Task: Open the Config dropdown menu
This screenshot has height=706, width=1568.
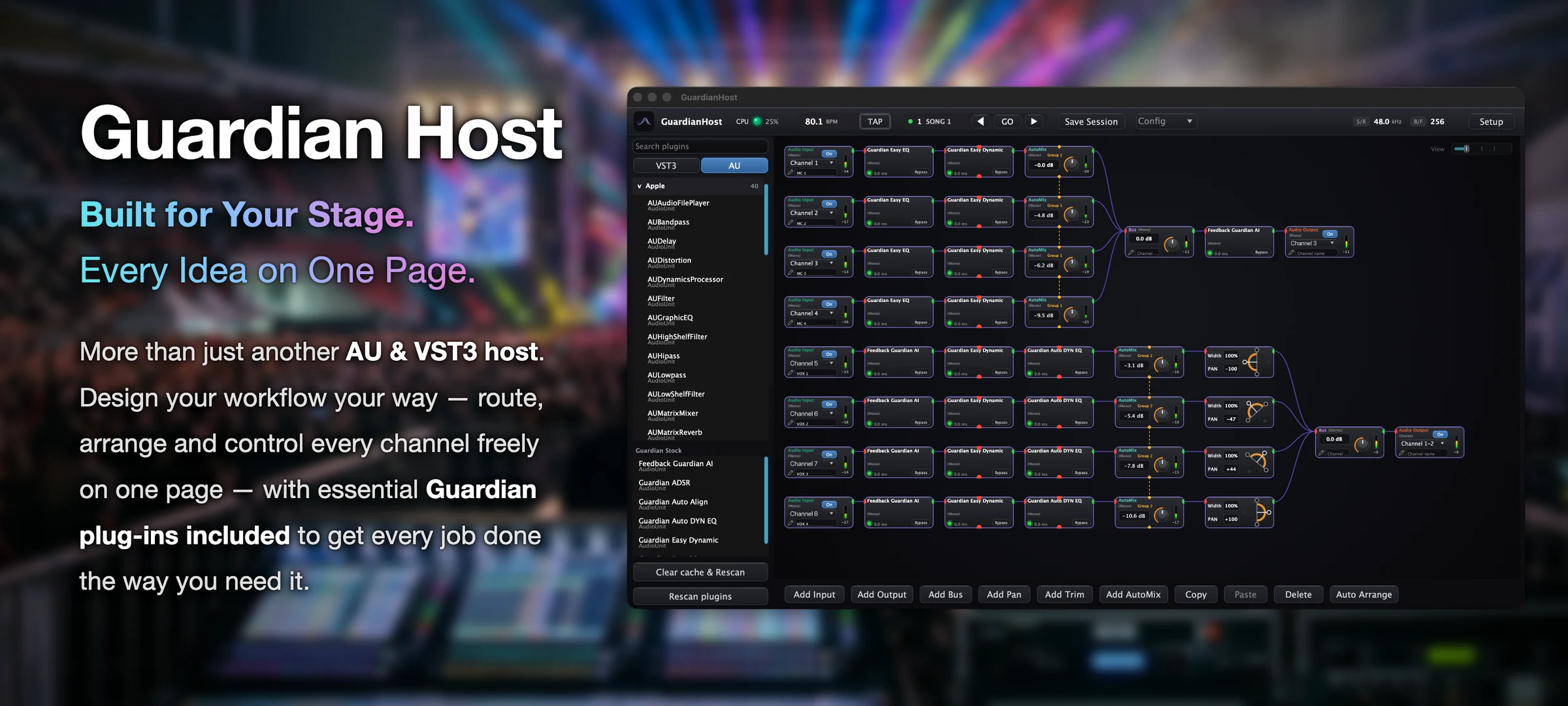Action: coord(1166,122)
